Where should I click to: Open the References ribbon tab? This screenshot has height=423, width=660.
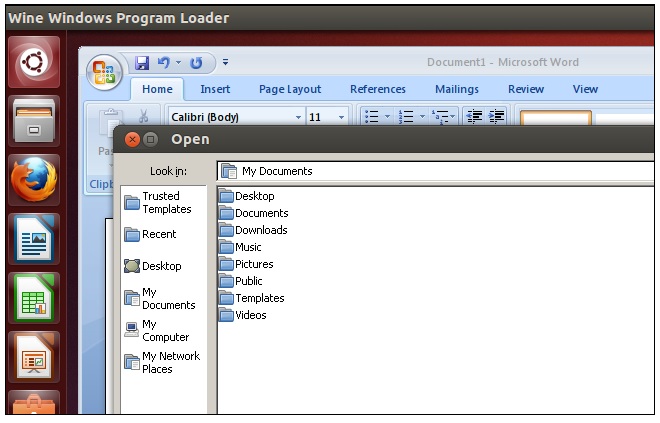pos(378,89)
